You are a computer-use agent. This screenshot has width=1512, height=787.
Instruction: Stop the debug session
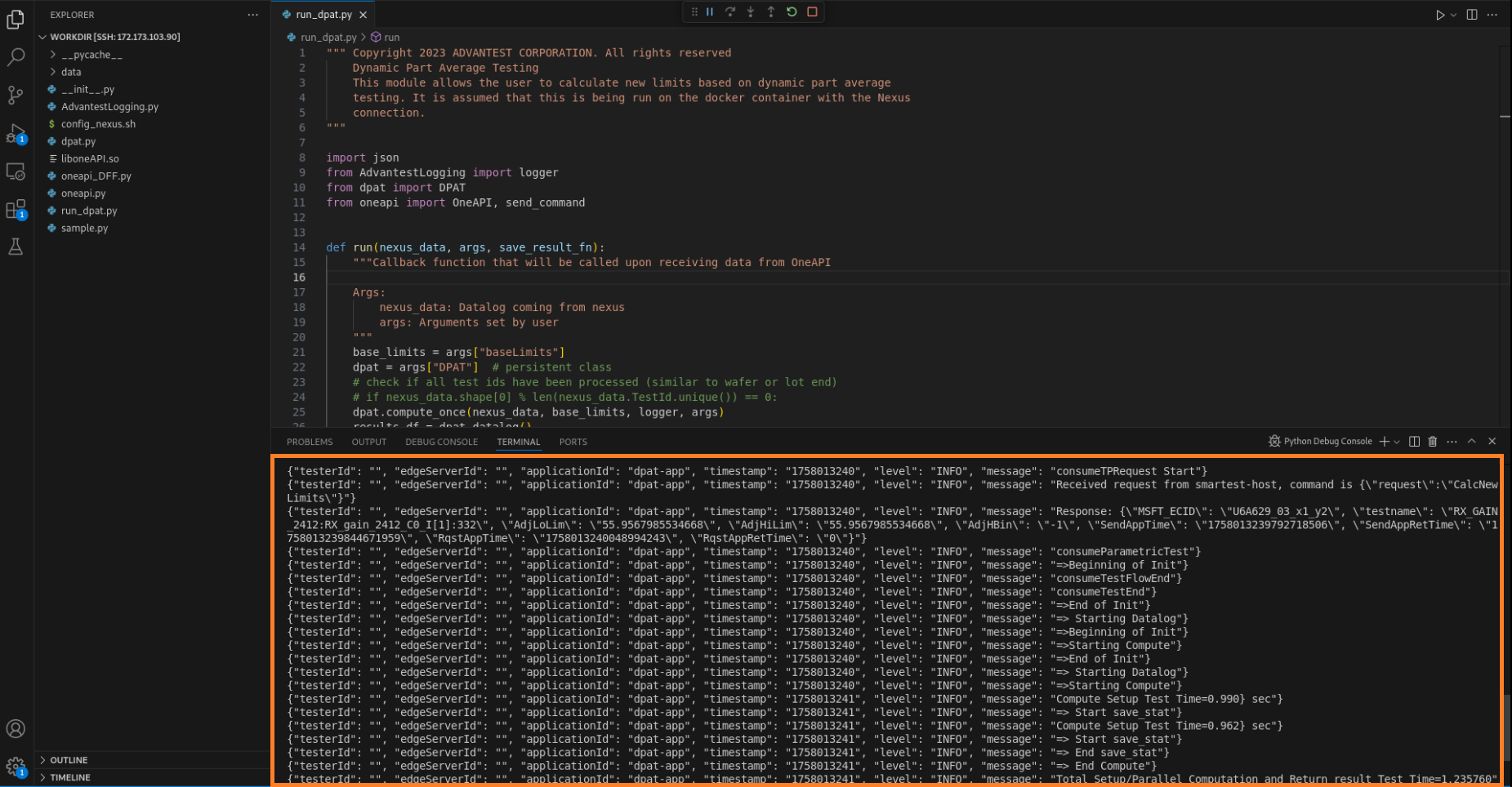812,12
